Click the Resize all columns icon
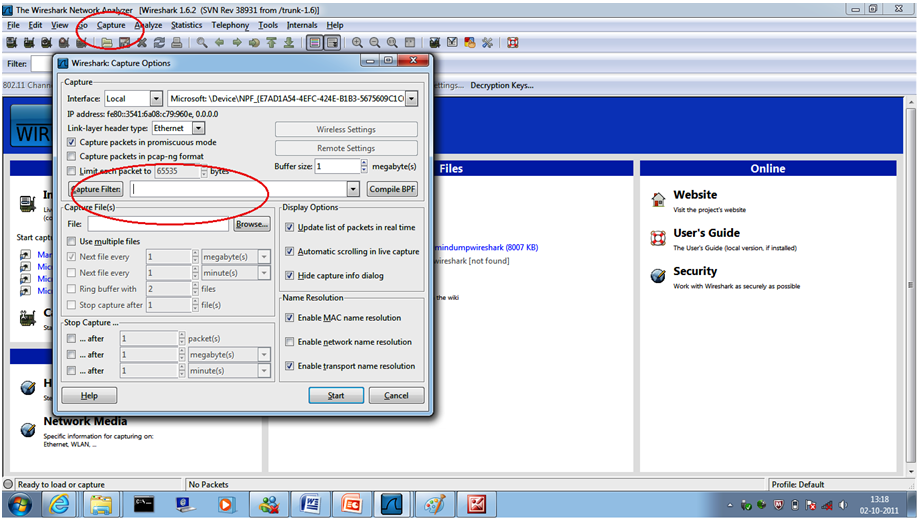The width and height of the screenshot is (920, 521). (x=410, y=43)
